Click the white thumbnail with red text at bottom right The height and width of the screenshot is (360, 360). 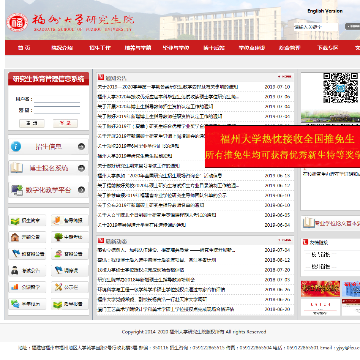[x=320, y=307]
